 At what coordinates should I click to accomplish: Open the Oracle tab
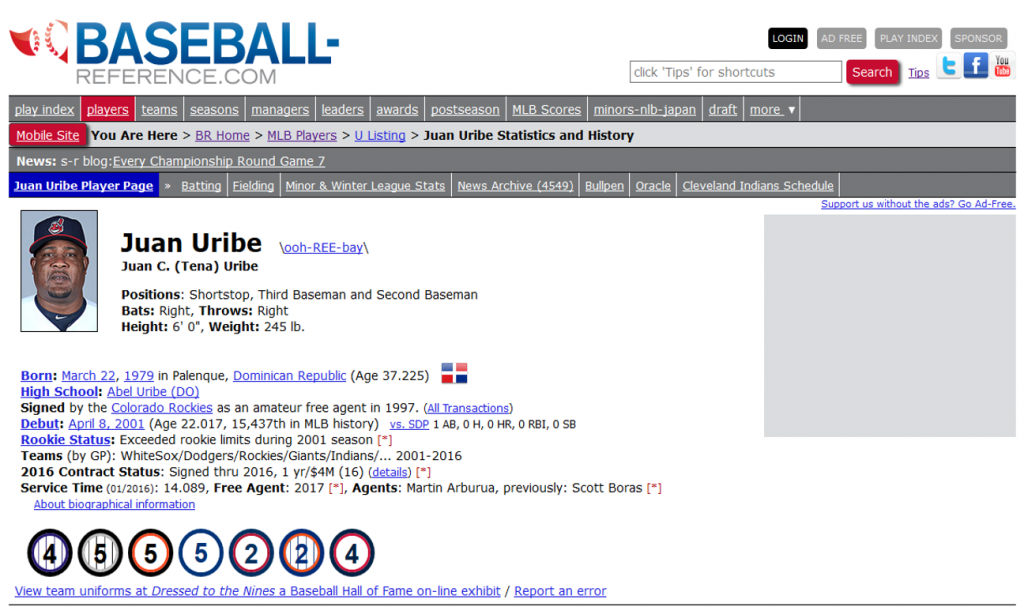point(653,186)
